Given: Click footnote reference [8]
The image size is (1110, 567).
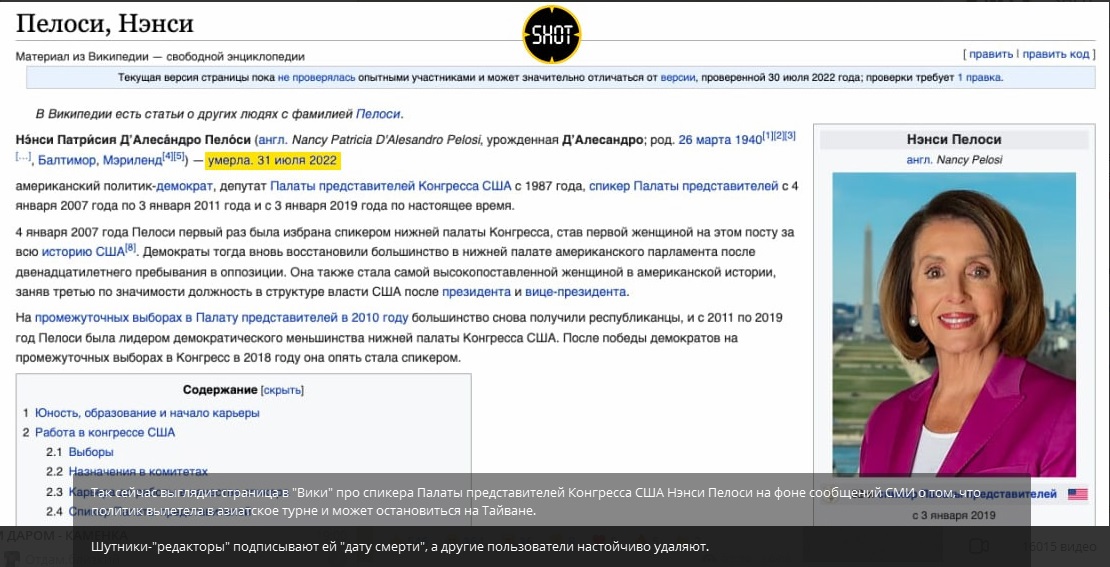Looking at the screenshot, I should point(130,247).
